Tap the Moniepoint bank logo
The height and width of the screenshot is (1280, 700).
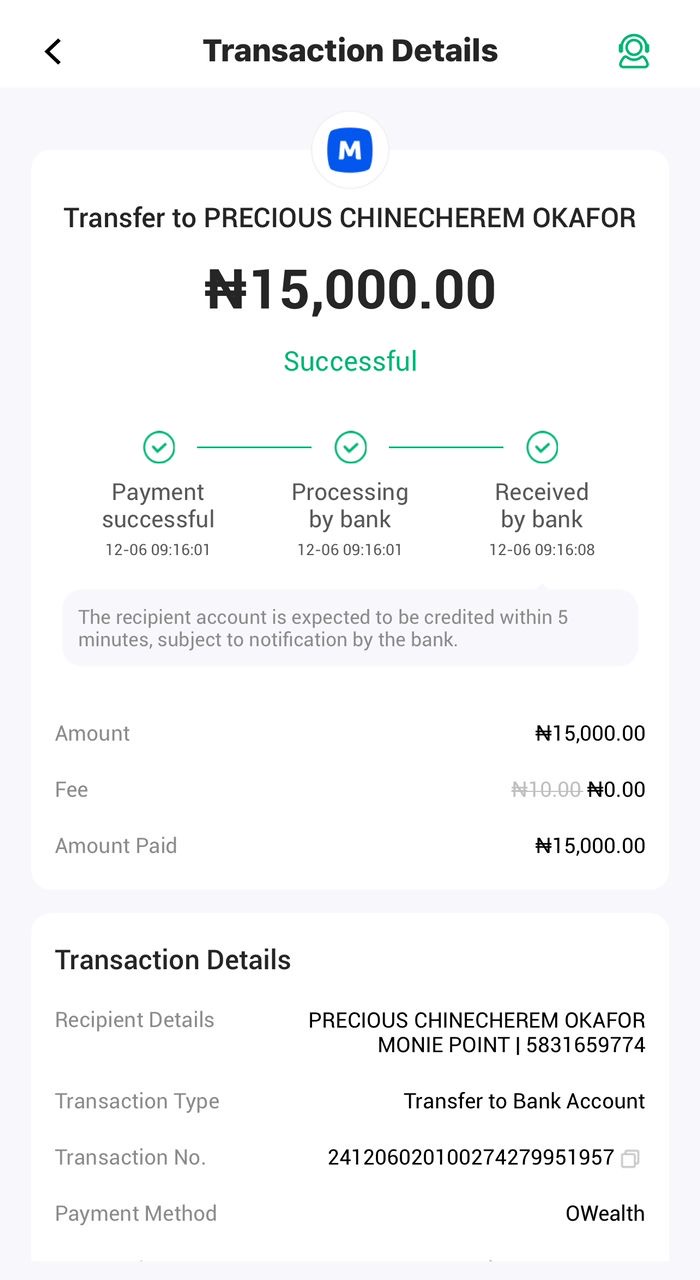click(350, 151)
